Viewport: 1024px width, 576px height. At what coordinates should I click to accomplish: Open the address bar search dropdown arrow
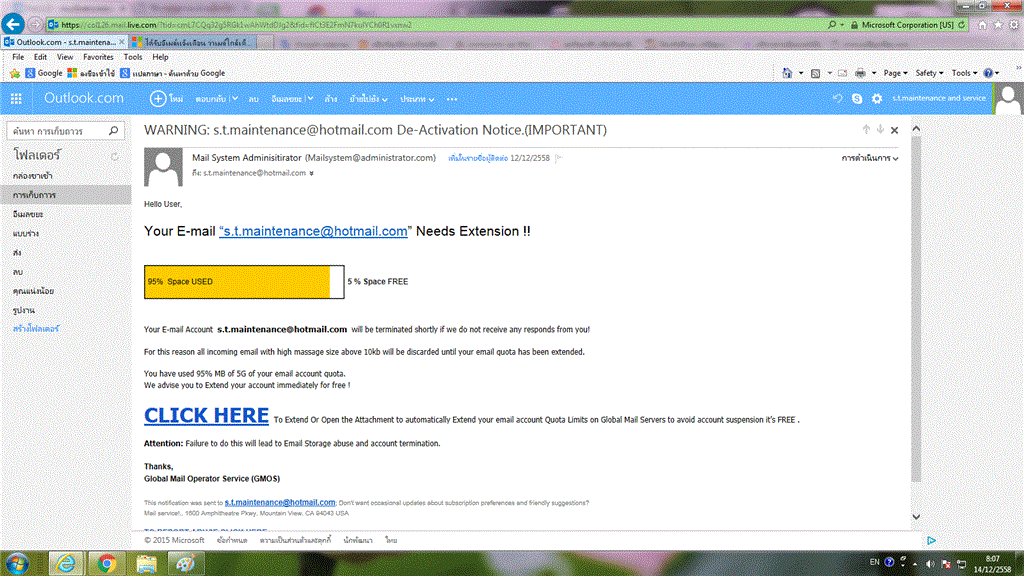(x=842, y=25)
